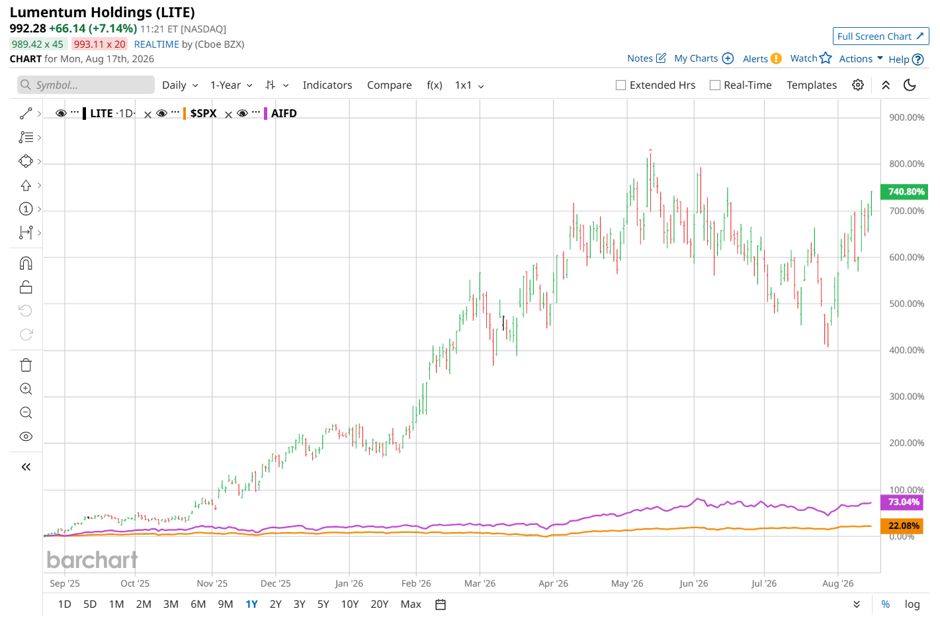This screenshot has width=940, height=619.
Task: Click the black LITE color swatch
Action: [x=85, y=113]
